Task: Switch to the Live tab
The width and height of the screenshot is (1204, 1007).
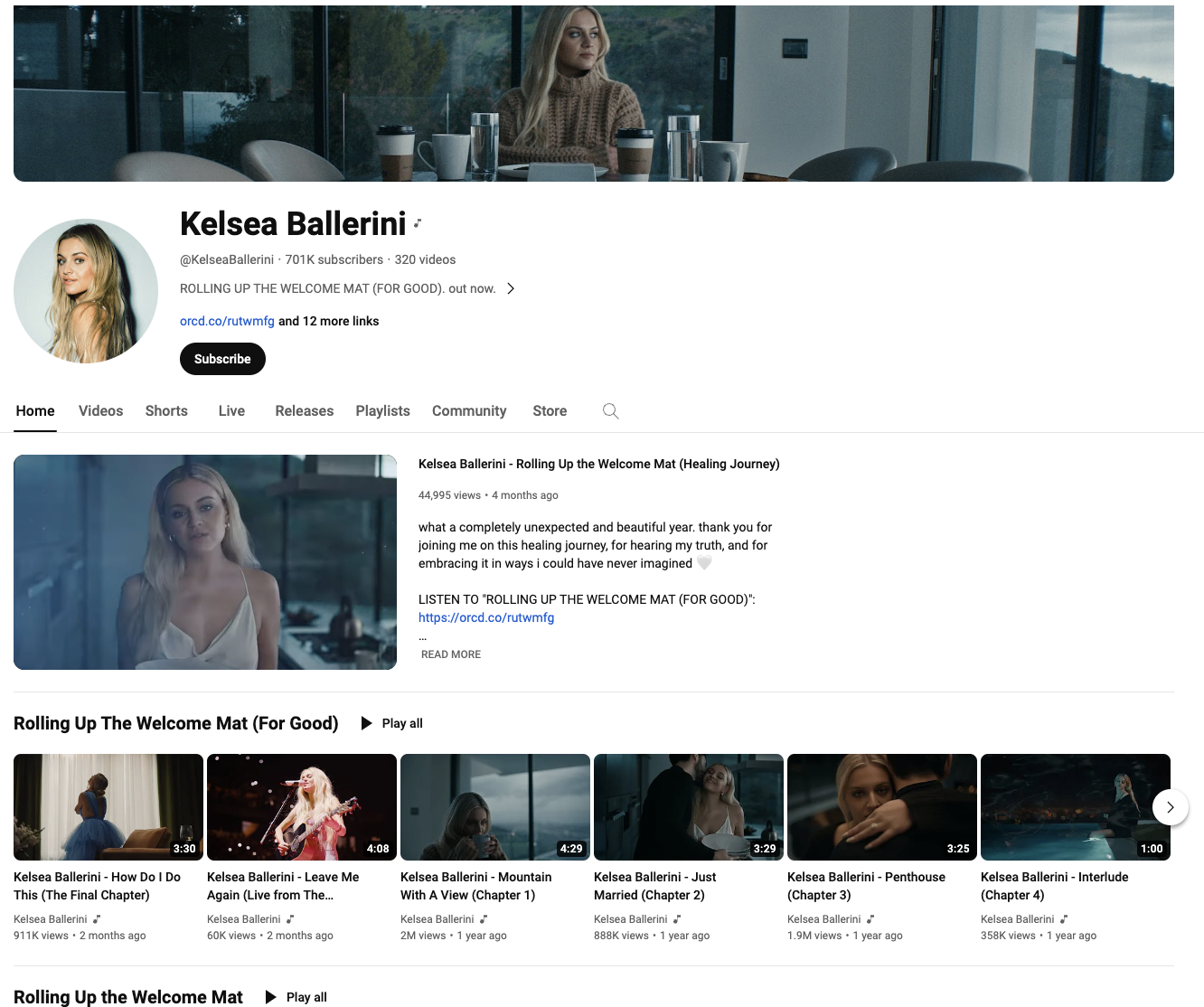Action: click(x=231, y=411)
